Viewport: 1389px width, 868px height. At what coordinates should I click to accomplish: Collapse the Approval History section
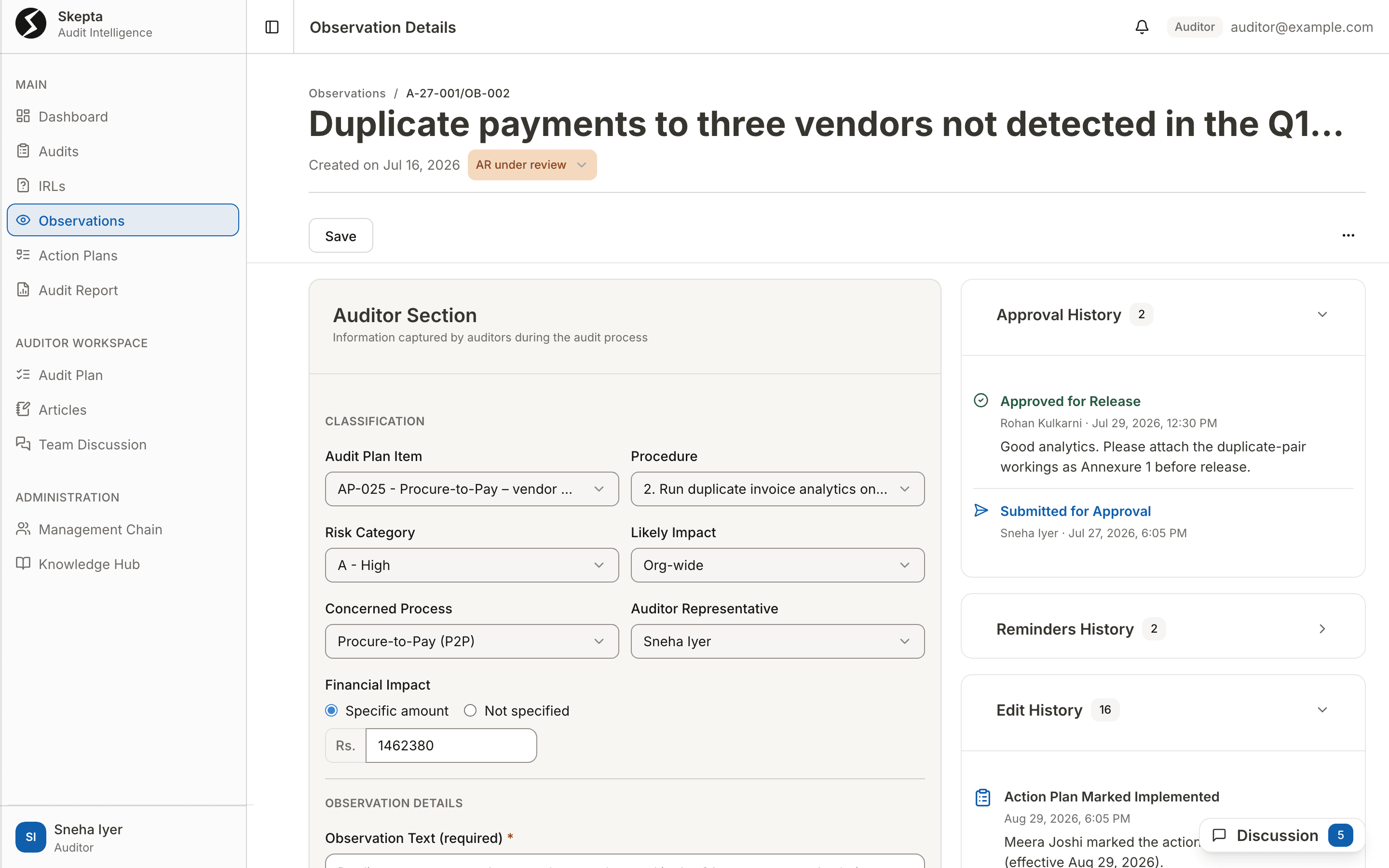[1322, 314]
